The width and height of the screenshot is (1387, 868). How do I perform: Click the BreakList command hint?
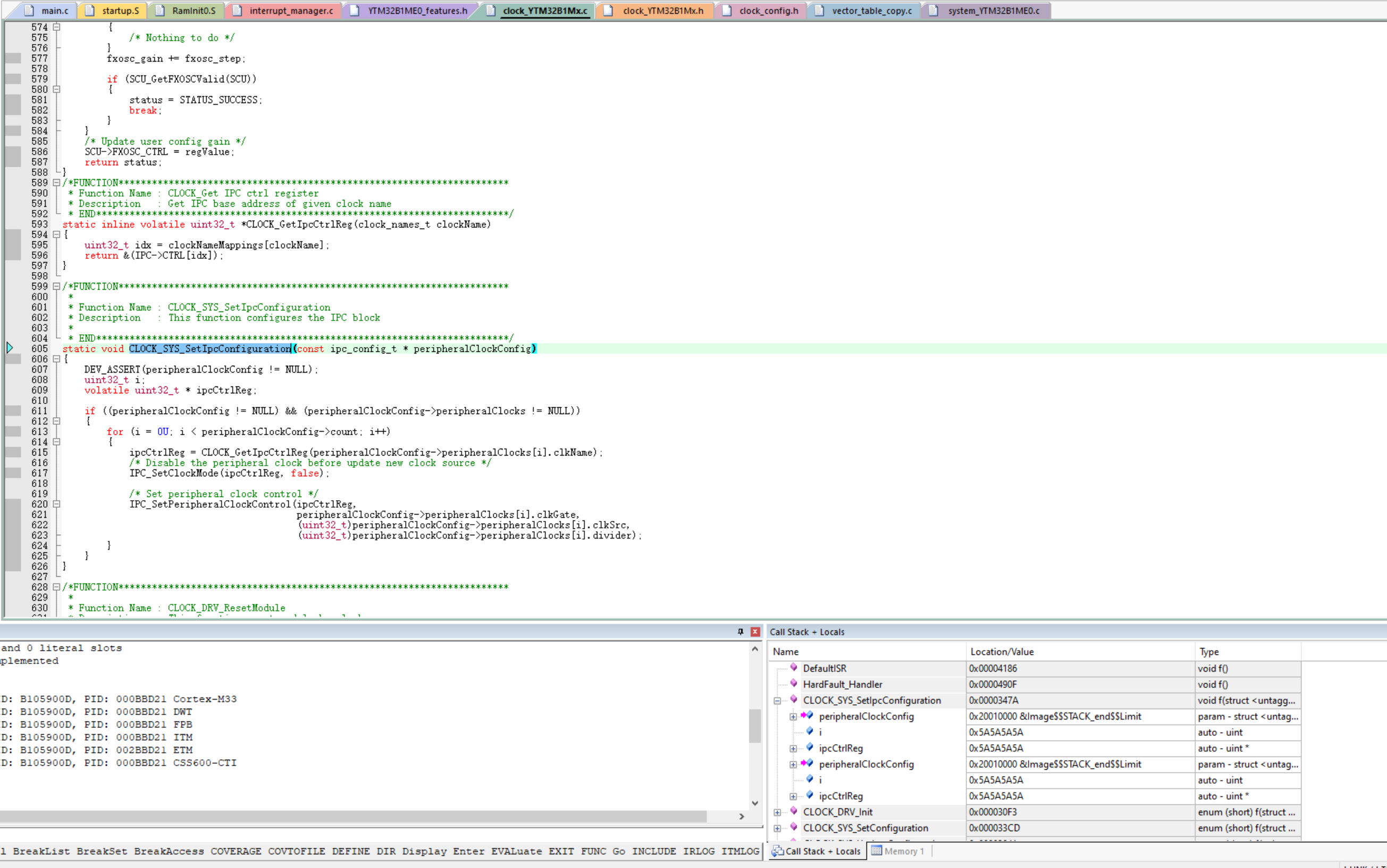pos(41,852)
